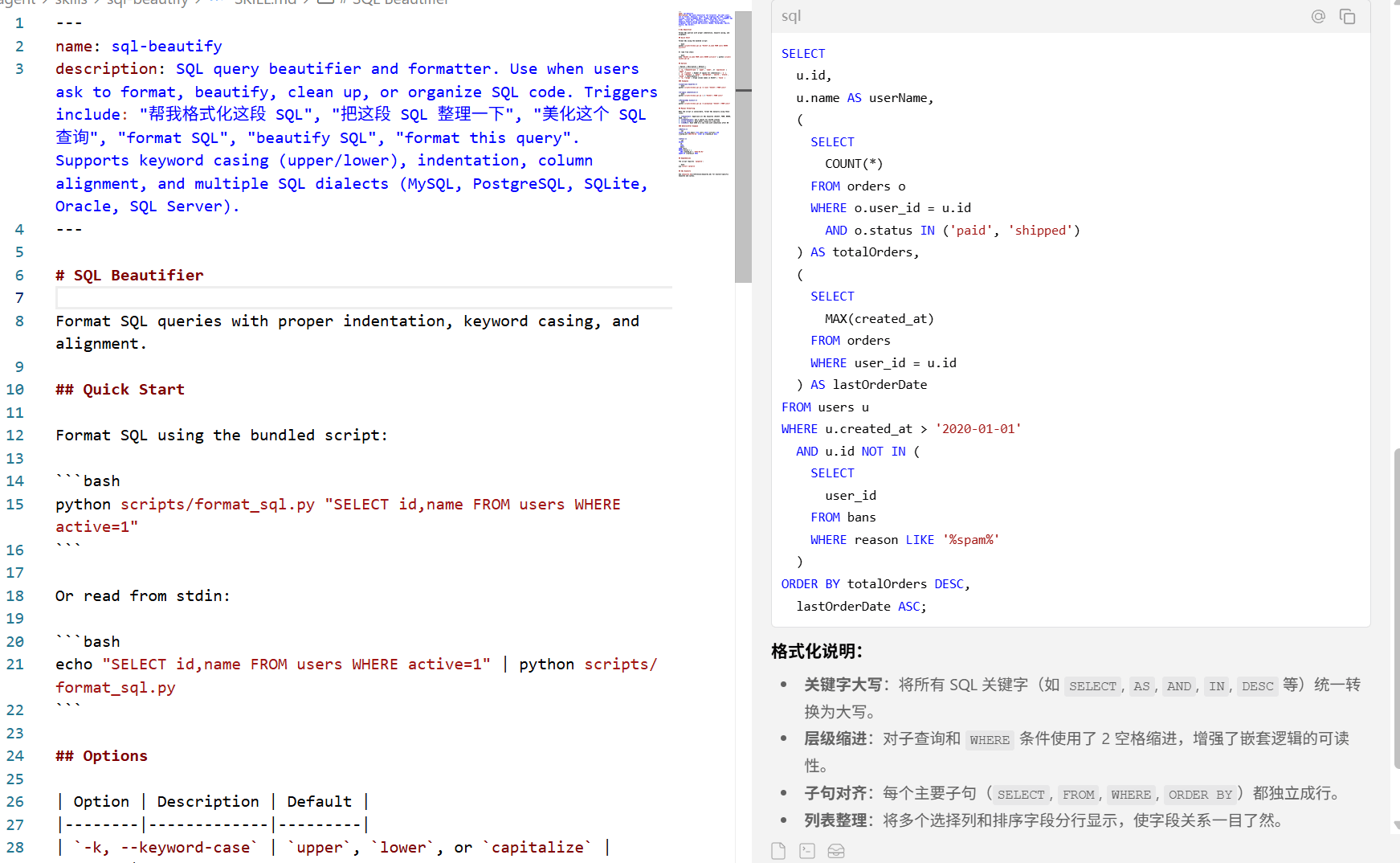Click the 'DESC' inline code chip
1400x863 pixels.
(1257, 686)
